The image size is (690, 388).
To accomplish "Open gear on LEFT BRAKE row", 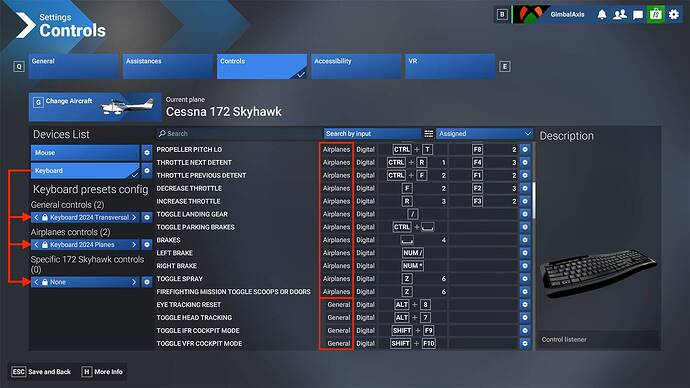I will pyautogui.click(x=525, y=253).
